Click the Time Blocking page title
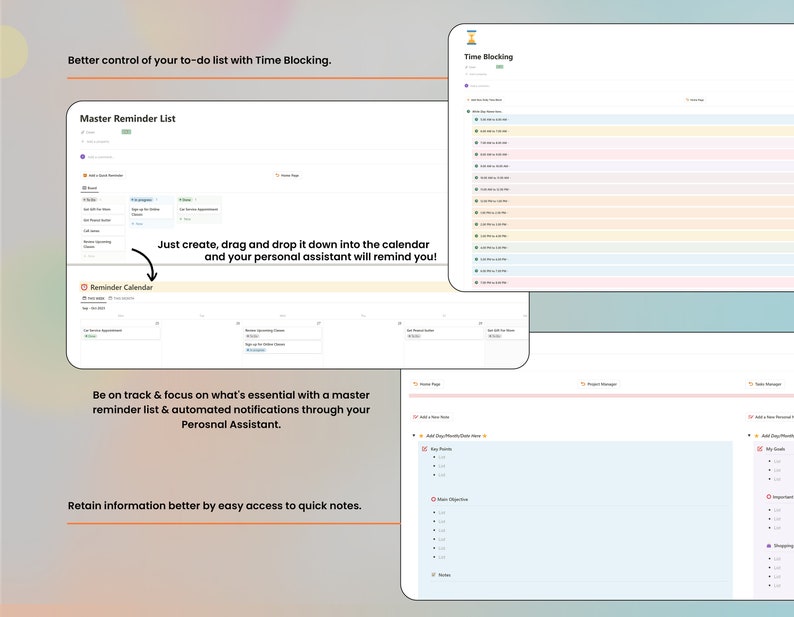 (489, 57)
